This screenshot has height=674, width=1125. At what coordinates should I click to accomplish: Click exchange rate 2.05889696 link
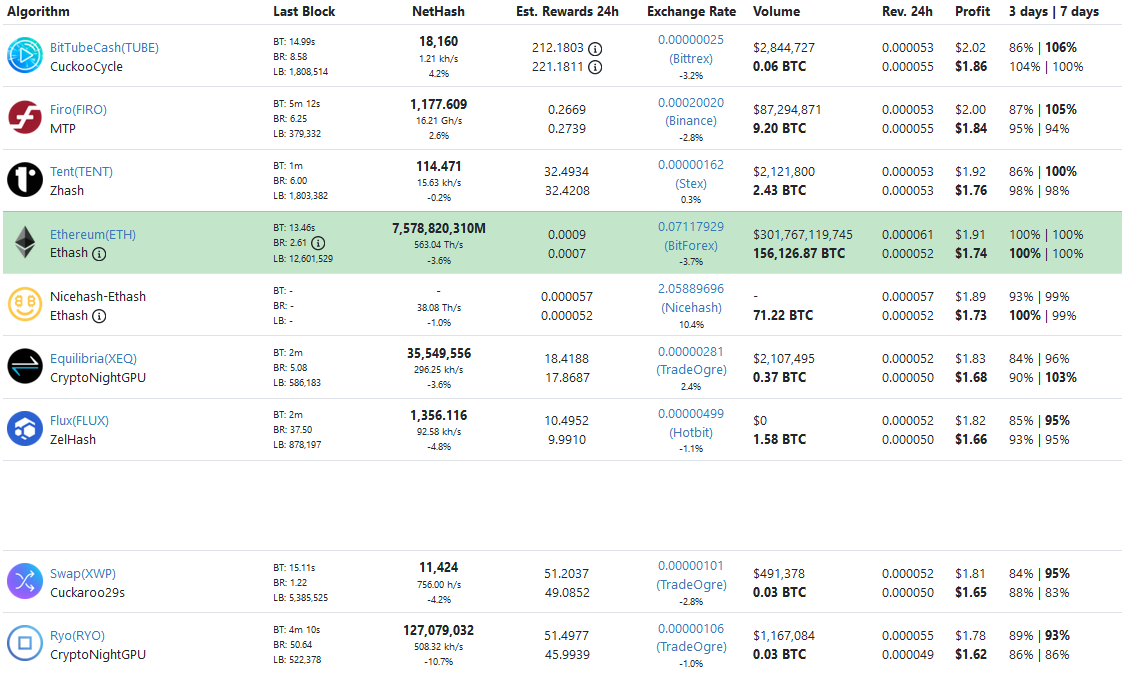point(691,289)
